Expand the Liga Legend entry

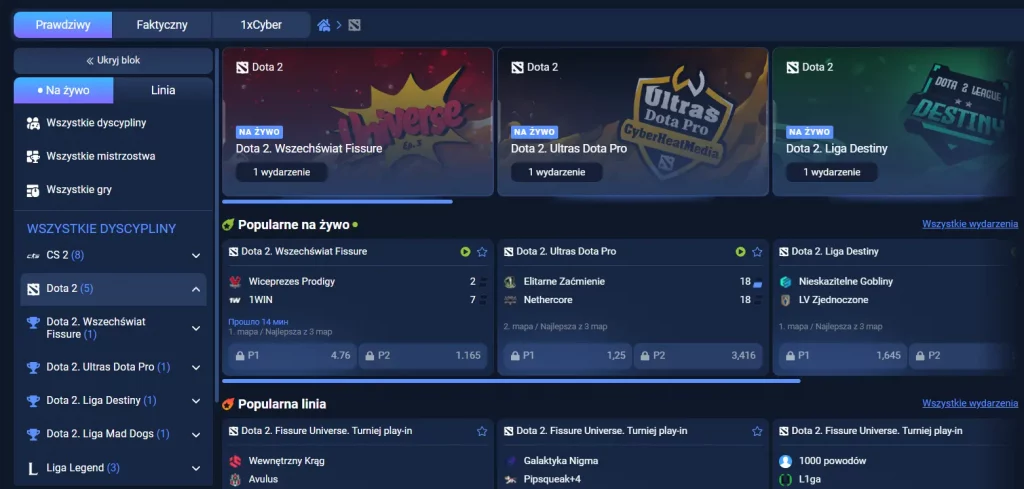[x=196, y=468]
